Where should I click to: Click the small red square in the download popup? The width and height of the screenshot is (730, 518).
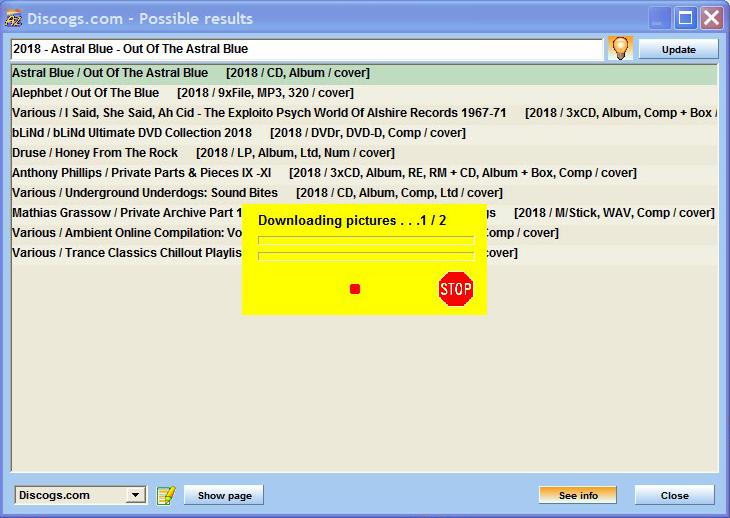[355, 289]
